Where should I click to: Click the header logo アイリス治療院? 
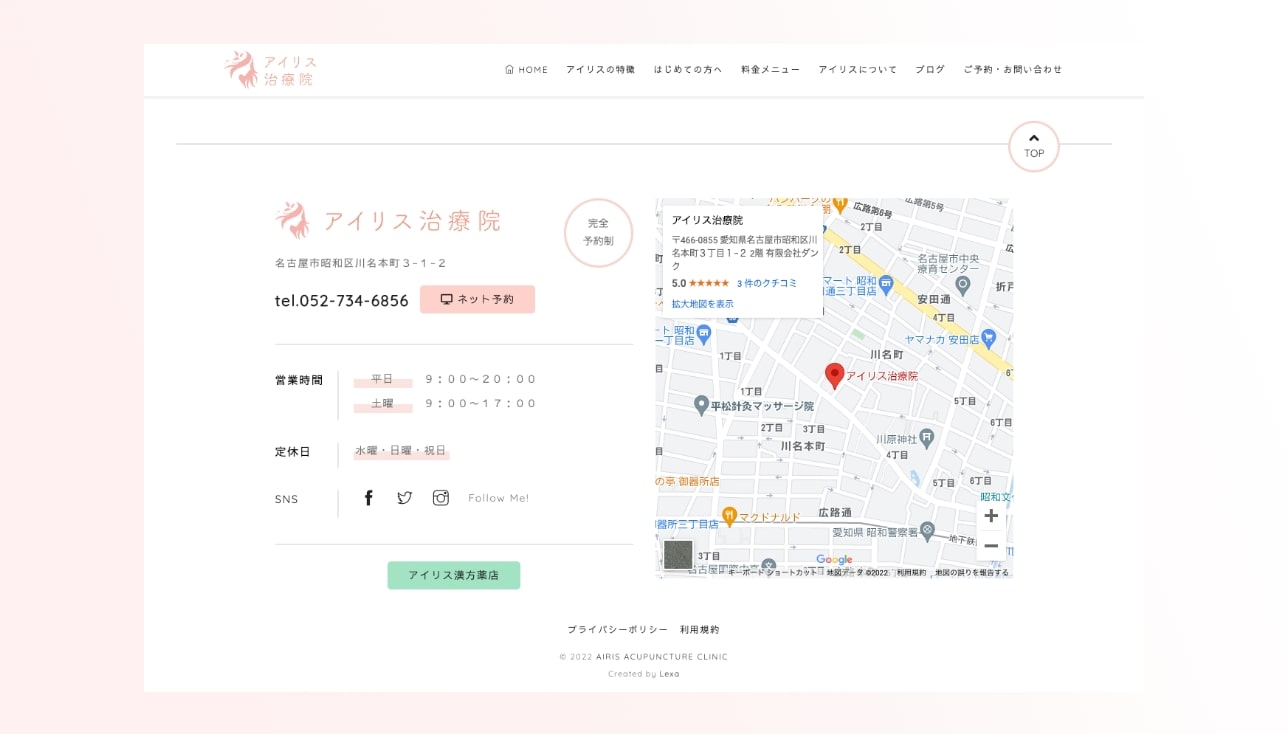(x=270, y=70)
